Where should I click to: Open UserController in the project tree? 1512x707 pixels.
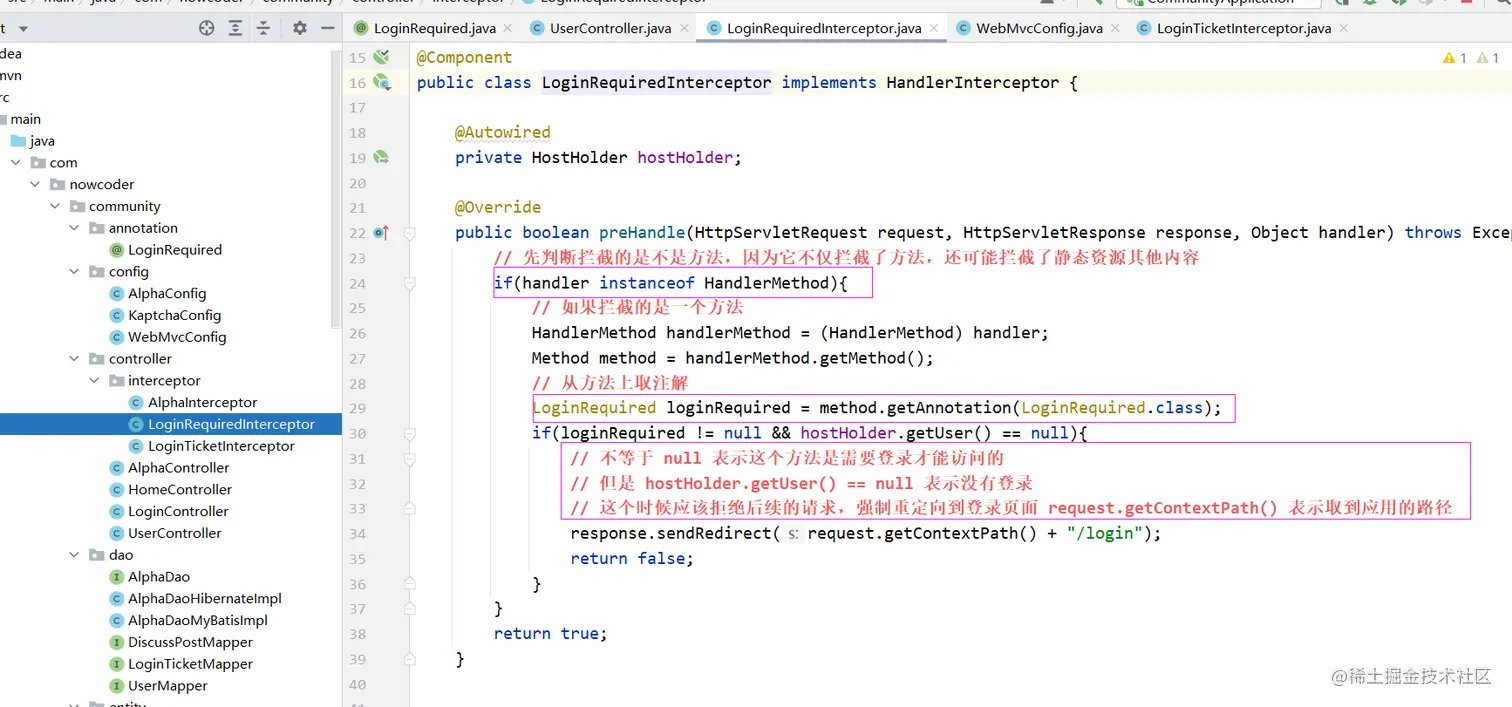point(175,533)
